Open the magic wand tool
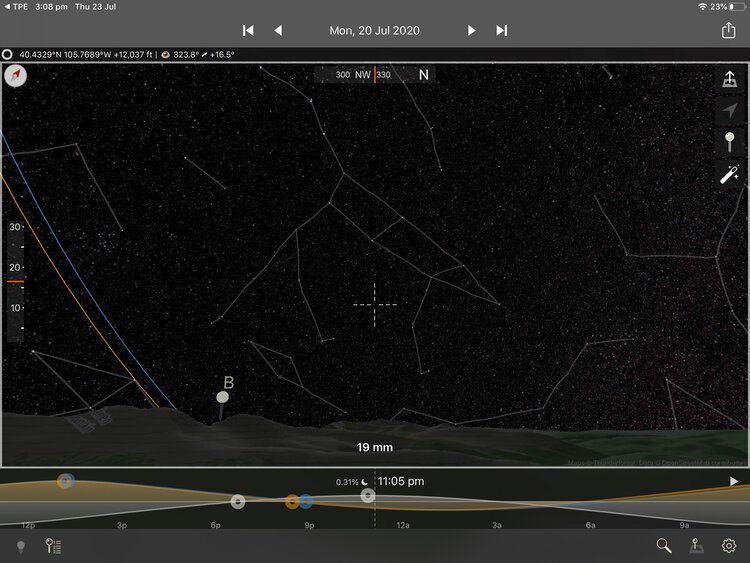This screenshot has height=563, width=750. pos(730,174)
